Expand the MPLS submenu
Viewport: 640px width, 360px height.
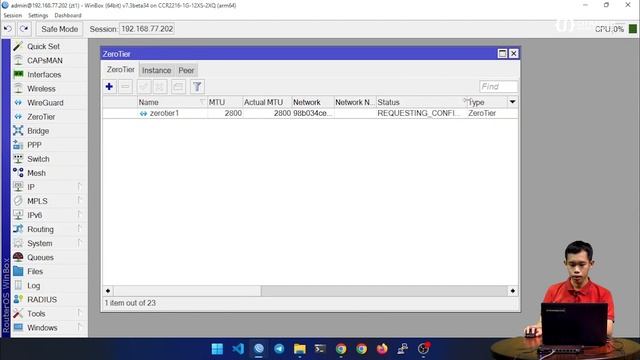80,201
